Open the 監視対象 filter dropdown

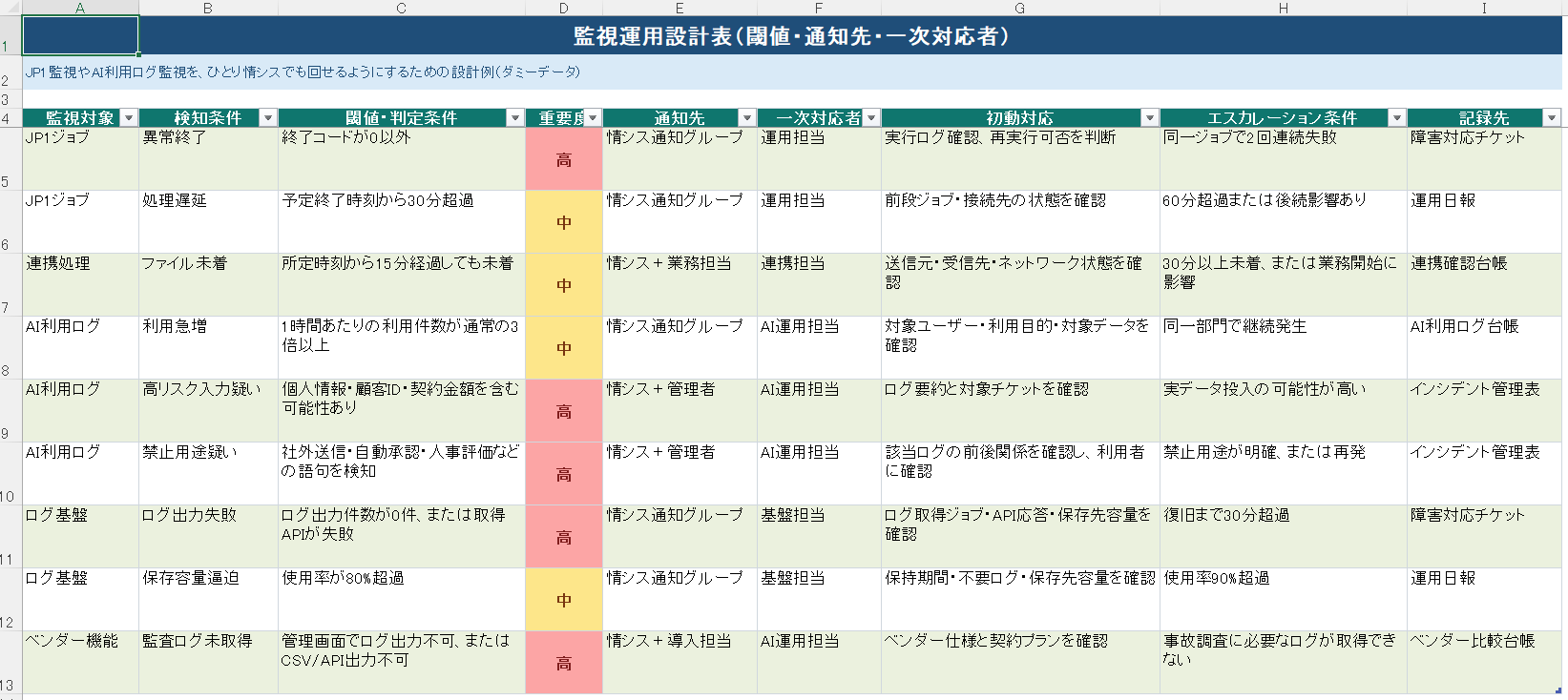(129, 118)
